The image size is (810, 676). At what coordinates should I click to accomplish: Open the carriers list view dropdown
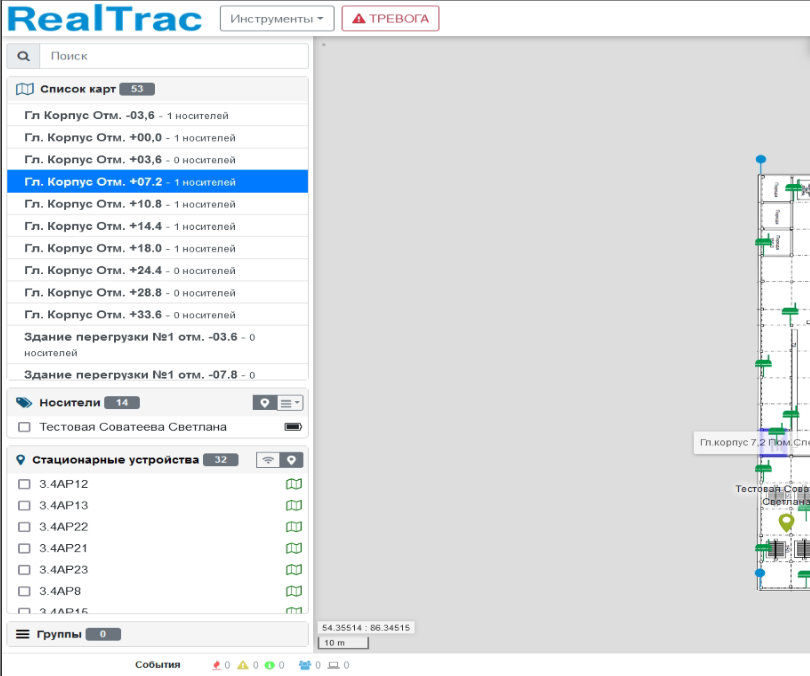click(290, 403)
